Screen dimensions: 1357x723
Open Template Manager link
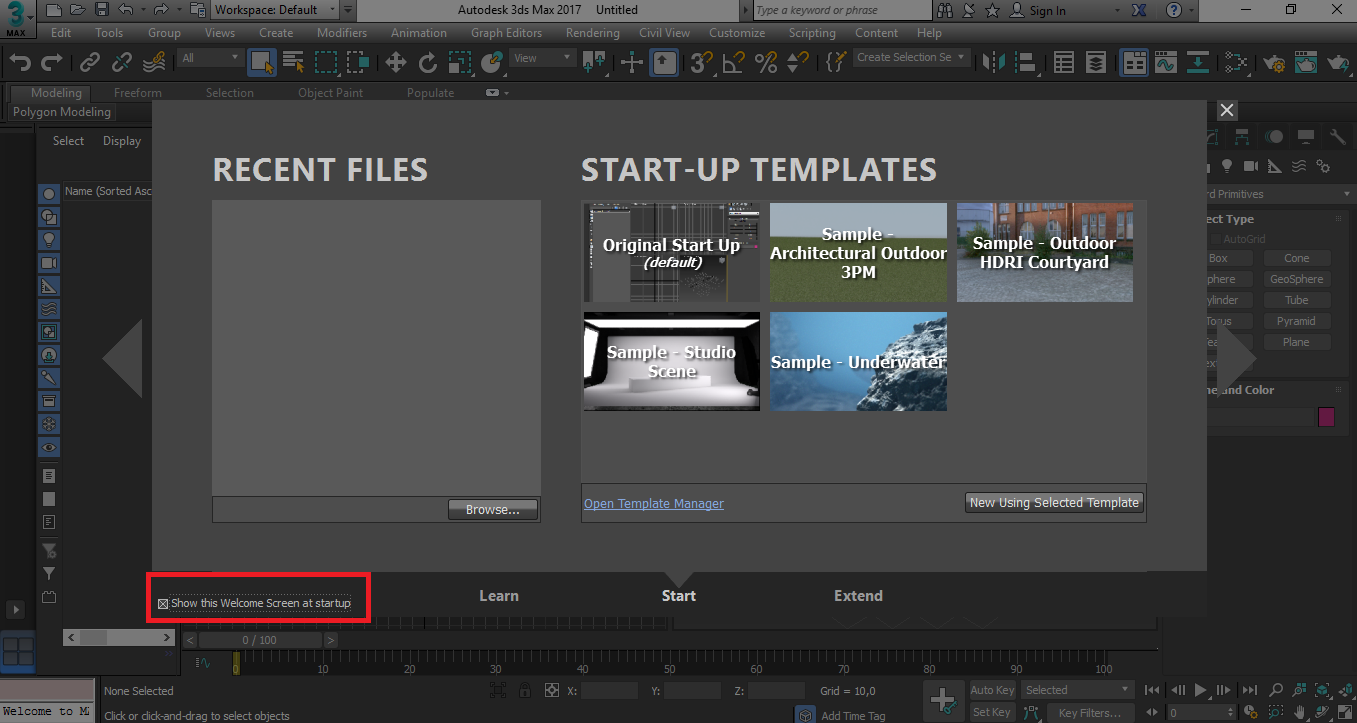tap(654, 504)
